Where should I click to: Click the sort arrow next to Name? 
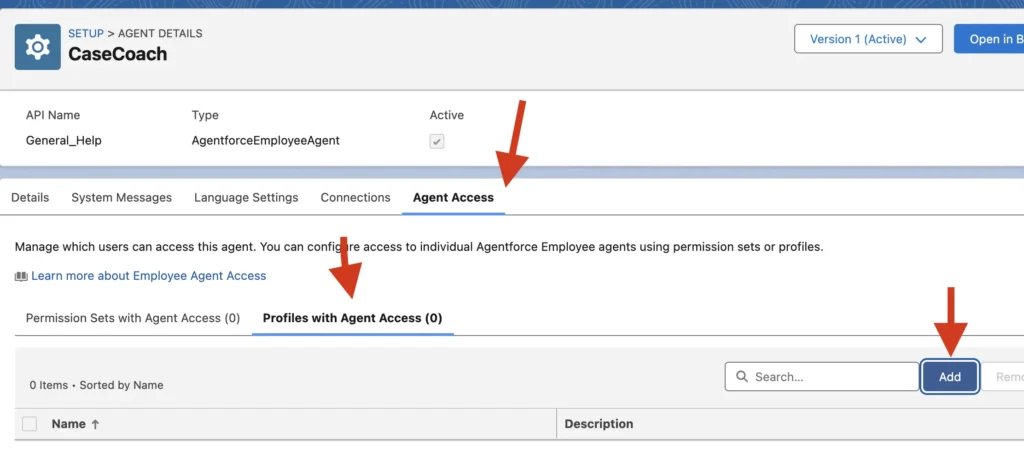(96, 424)
